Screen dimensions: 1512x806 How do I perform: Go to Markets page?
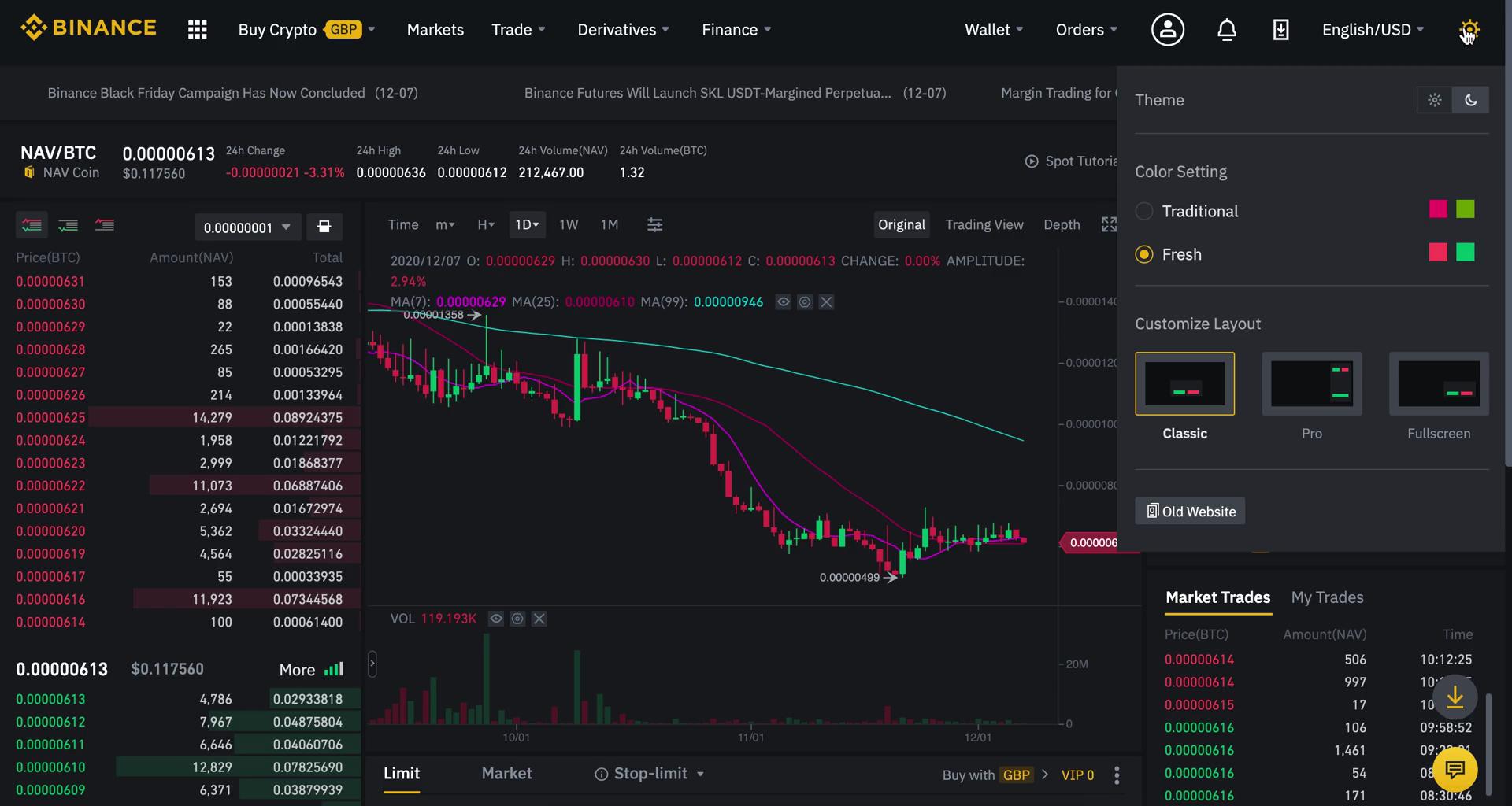[x=435, y=30]
